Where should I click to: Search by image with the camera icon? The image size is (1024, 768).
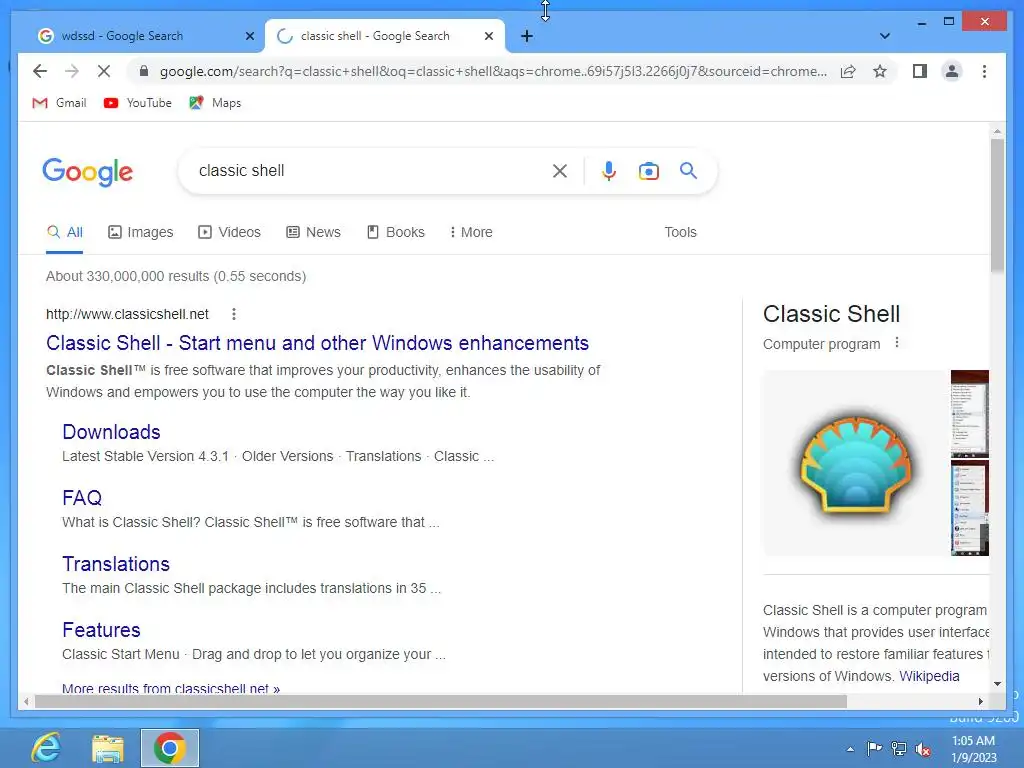[x=648, y=171]
